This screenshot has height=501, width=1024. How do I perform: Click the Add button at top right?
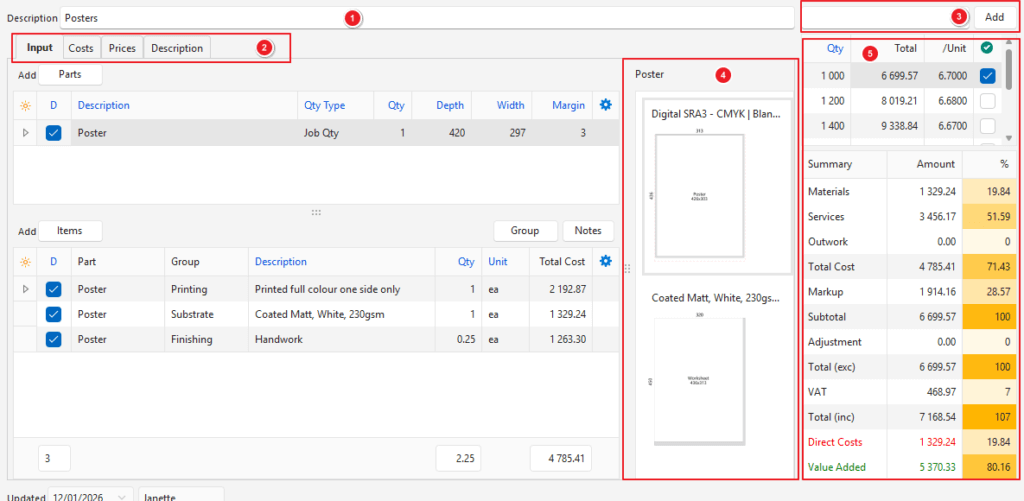(x=994, y=17)
